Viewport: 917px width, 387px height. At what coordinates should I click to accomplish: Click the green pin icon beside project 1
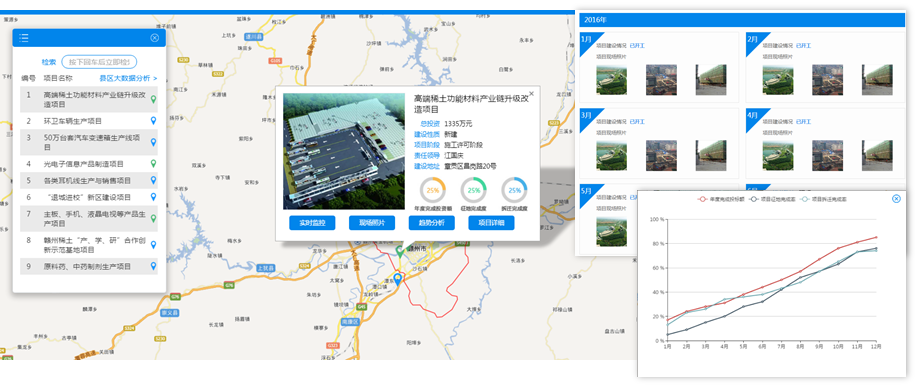tap(154, 99)
